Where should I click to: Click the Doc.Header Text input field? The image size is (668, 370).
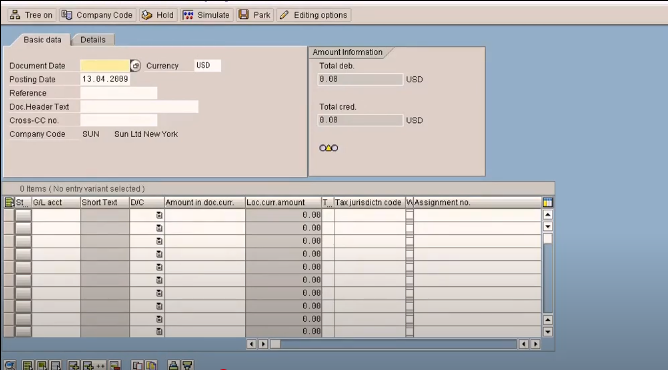(x=139, y=106)
